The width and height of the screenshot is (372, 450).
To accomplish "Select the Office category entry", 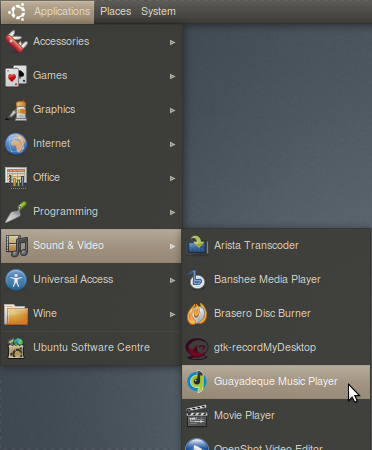I will [x=91, y=178].
